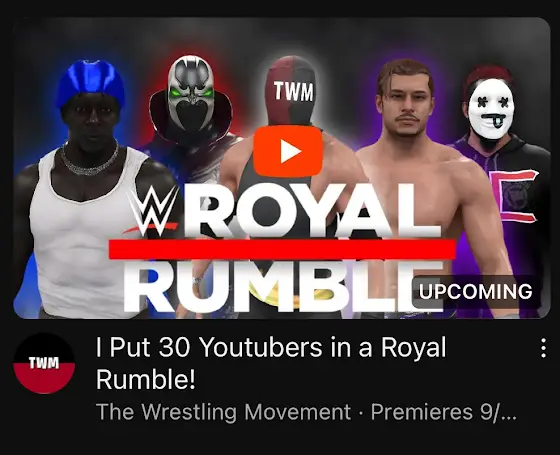Image resolution: width=560 pixels, height=455 pixels.
Task: Click the Premieres date text
Action: [443, 412]
